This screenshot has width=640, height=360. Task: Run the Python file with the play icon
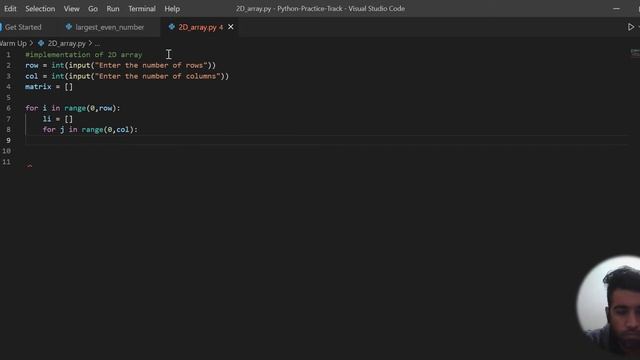(631, 27)
